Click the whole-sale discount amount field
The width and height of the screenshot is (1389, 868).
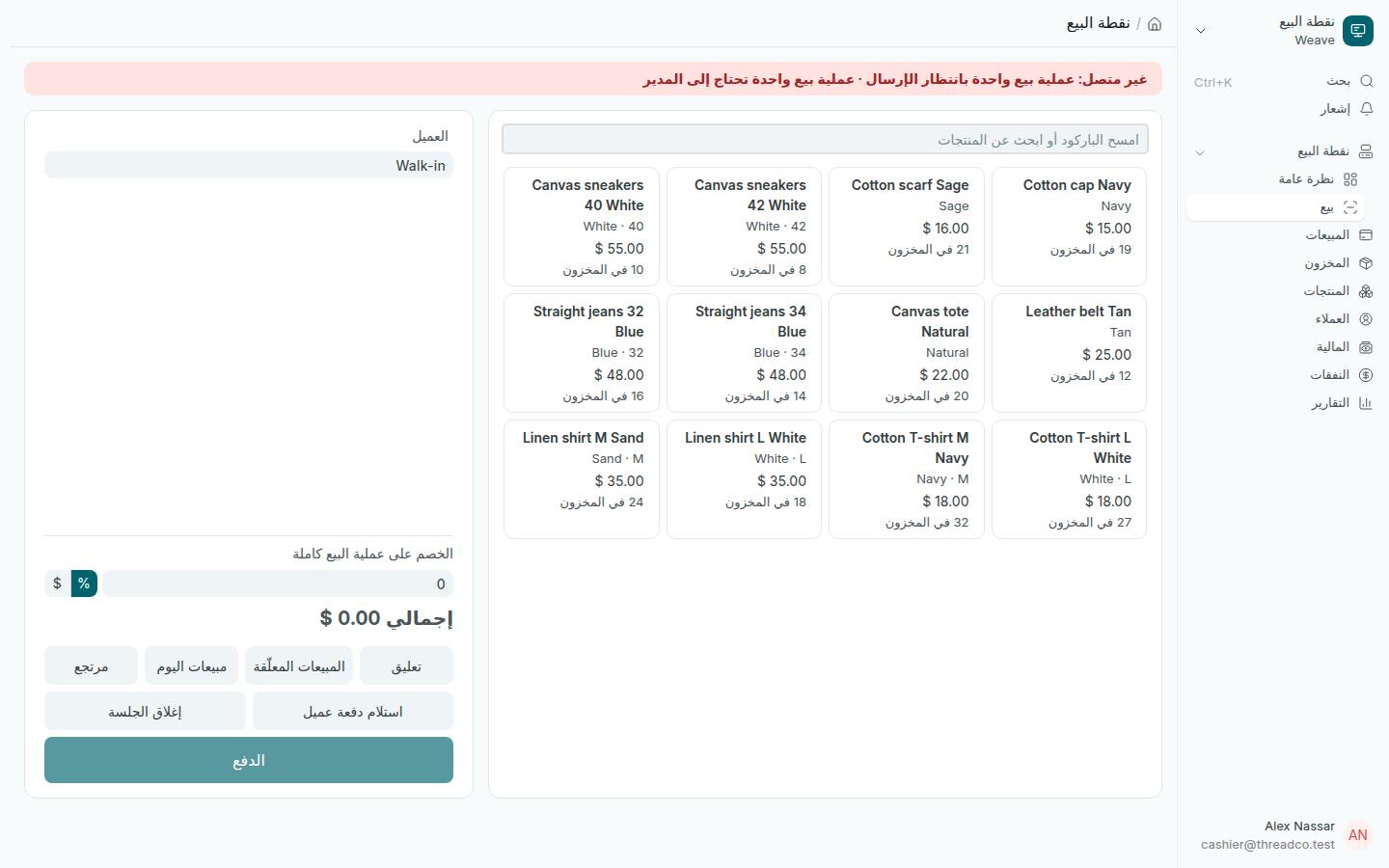278,583
